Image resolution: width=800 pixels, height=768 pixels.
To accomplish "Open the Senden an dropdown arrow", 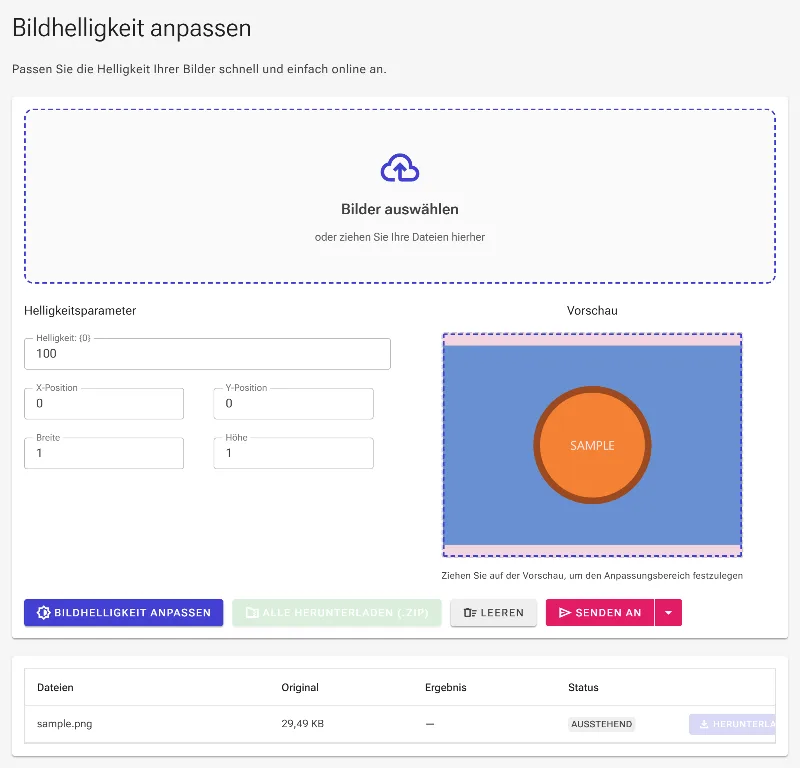I will pos(668,612).
